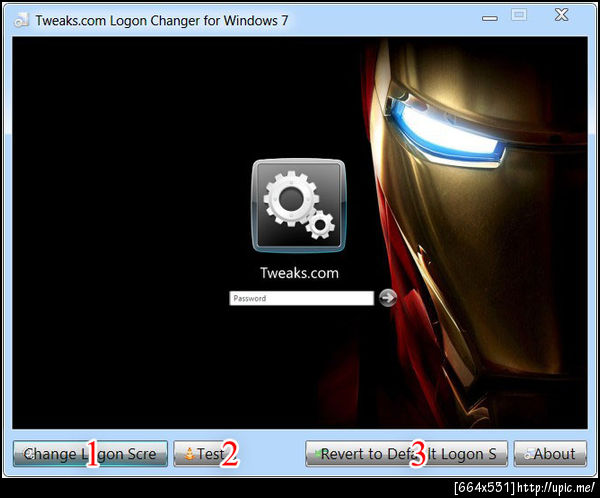The height and width of the screenshot is (498, 600).
Task: Click Revert to Default Logon Screen
Action: point(406,454)
